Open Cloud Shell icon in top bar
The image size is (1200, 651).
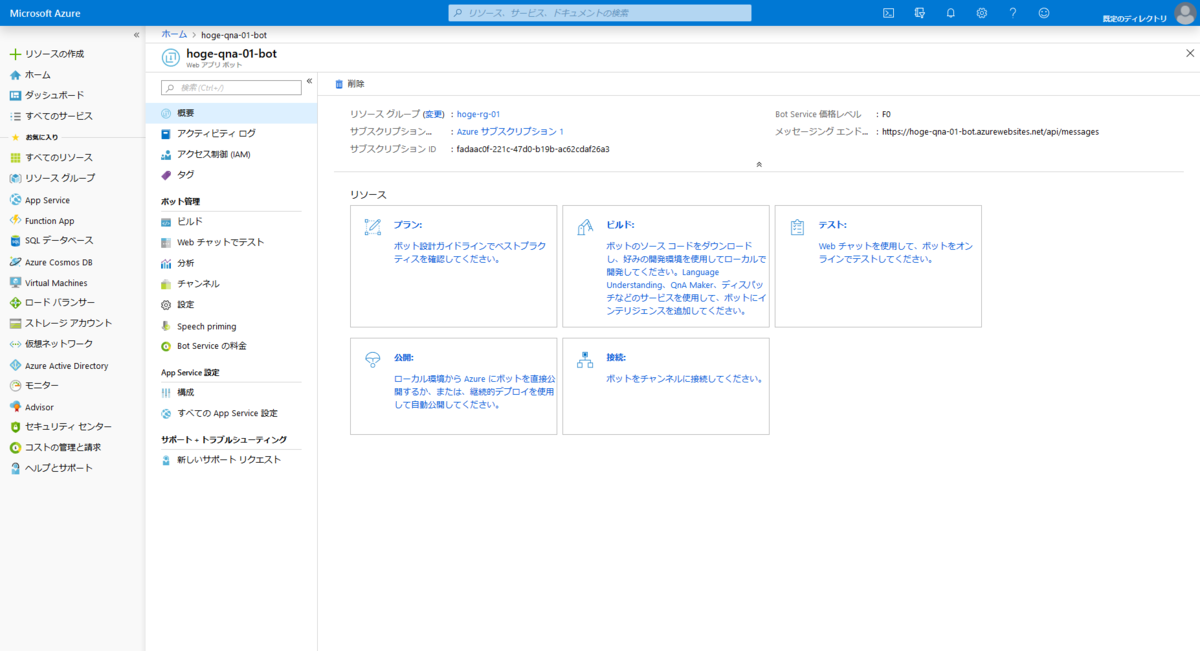click(x=888, y=13)
